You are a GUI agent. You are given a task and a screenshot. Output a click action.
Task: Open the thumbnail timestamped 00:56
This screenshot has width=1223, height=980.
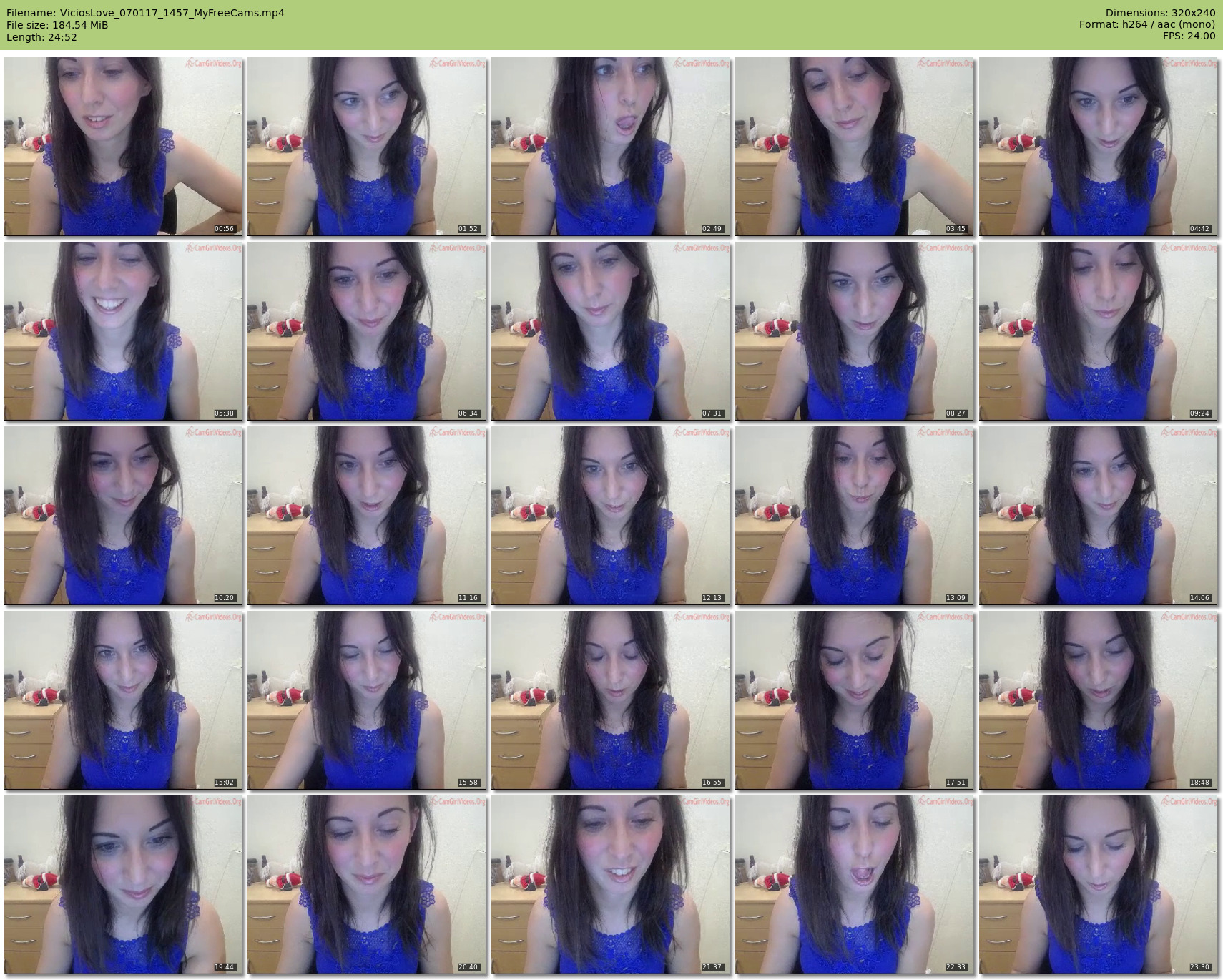(x=123, y=147)
